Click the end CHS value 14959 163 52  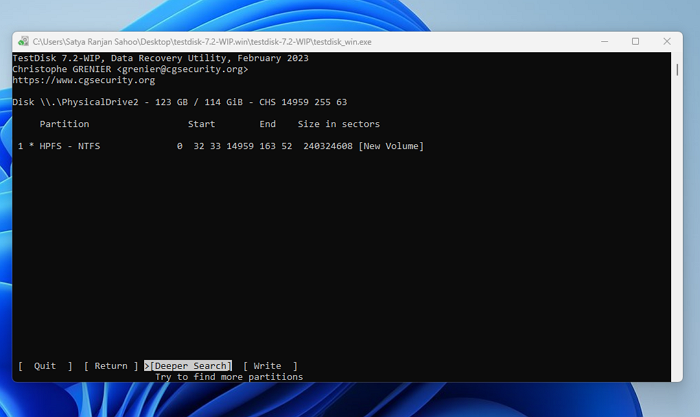coord(259,146)
